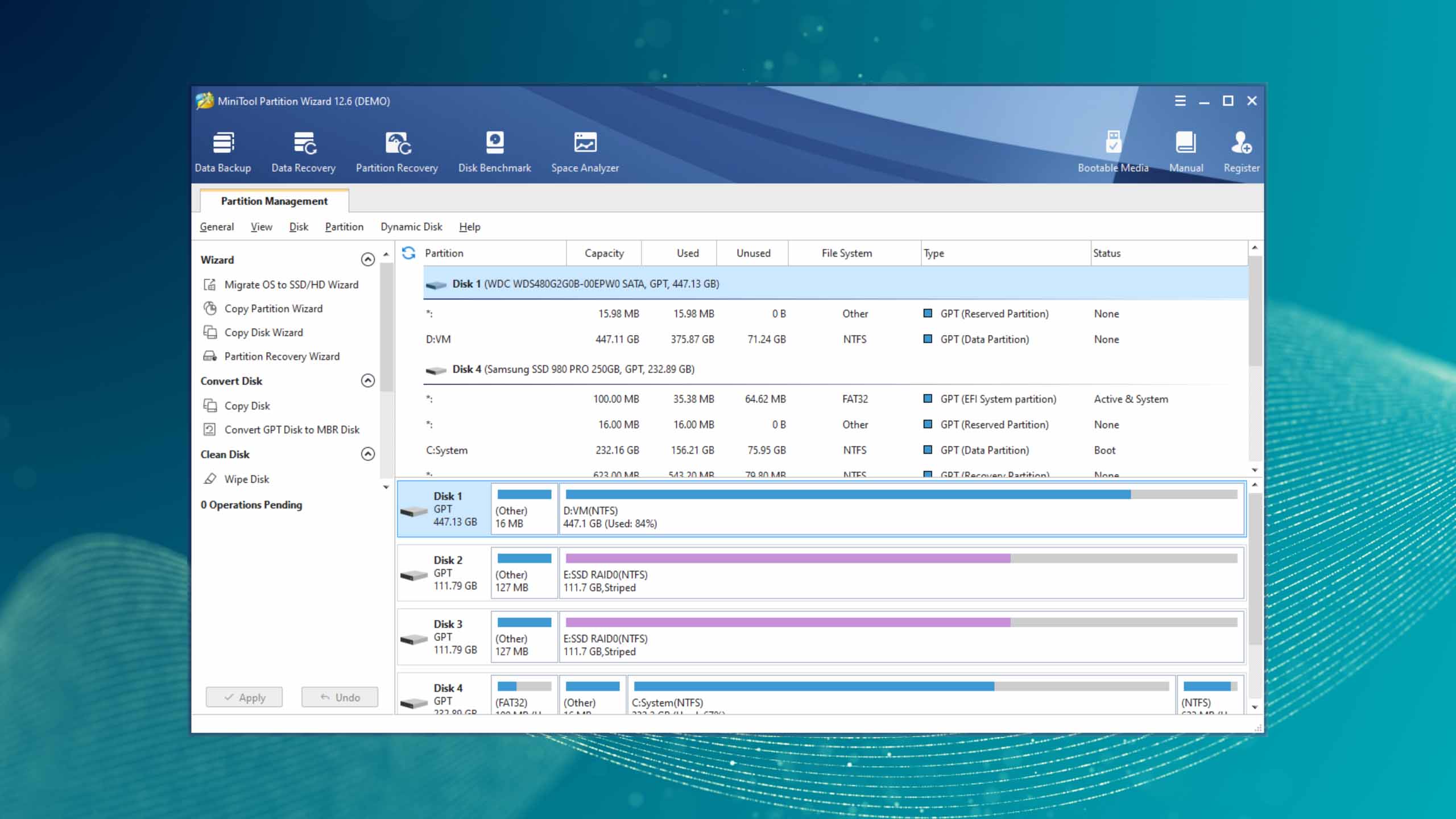Click the Copy Disk Wizard icon
The image size is (1456, 819).
click(210, 332)
